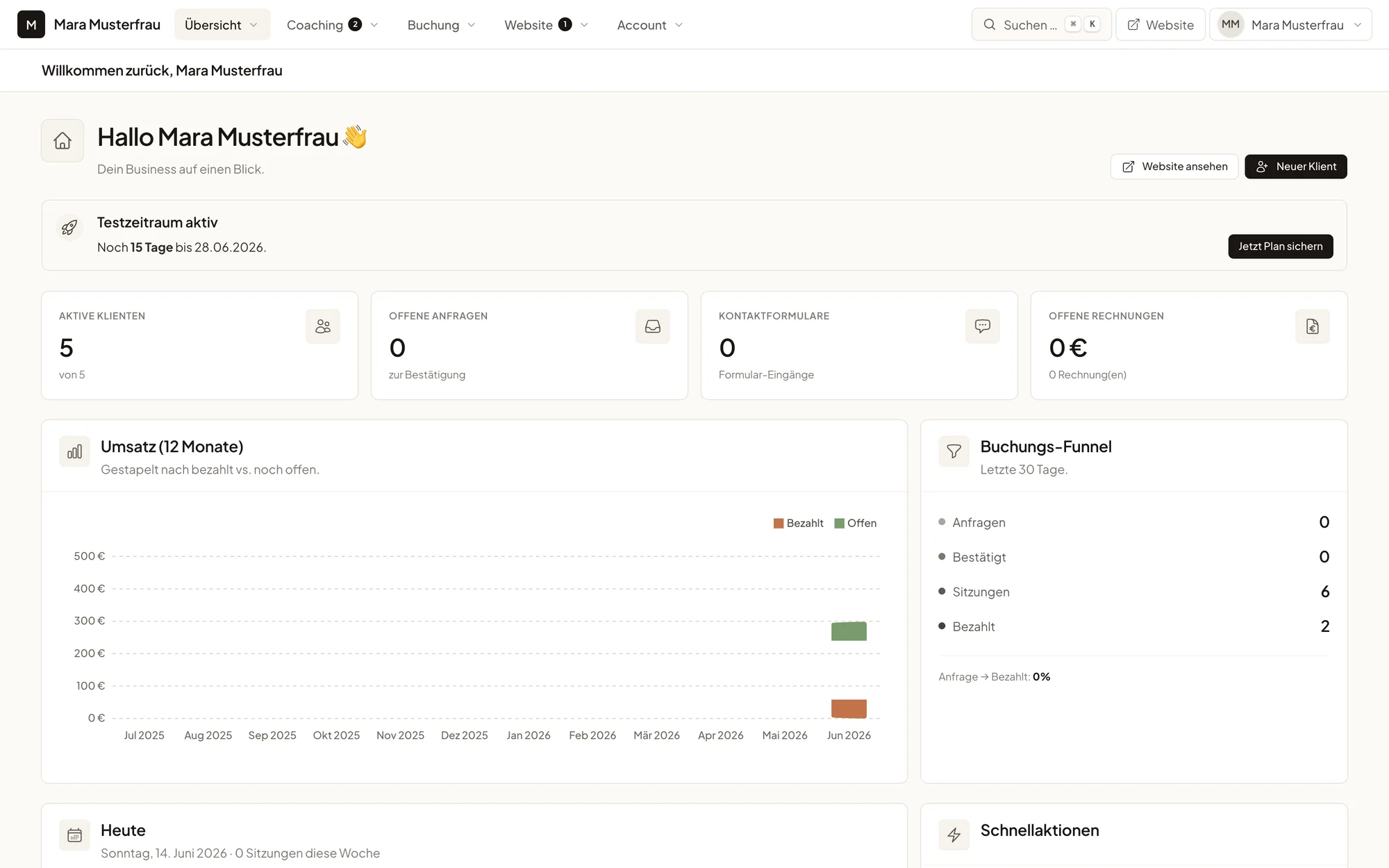Click the home icon beside the greeting
The width and height of the screenshot is (1389, 868).
63,140
